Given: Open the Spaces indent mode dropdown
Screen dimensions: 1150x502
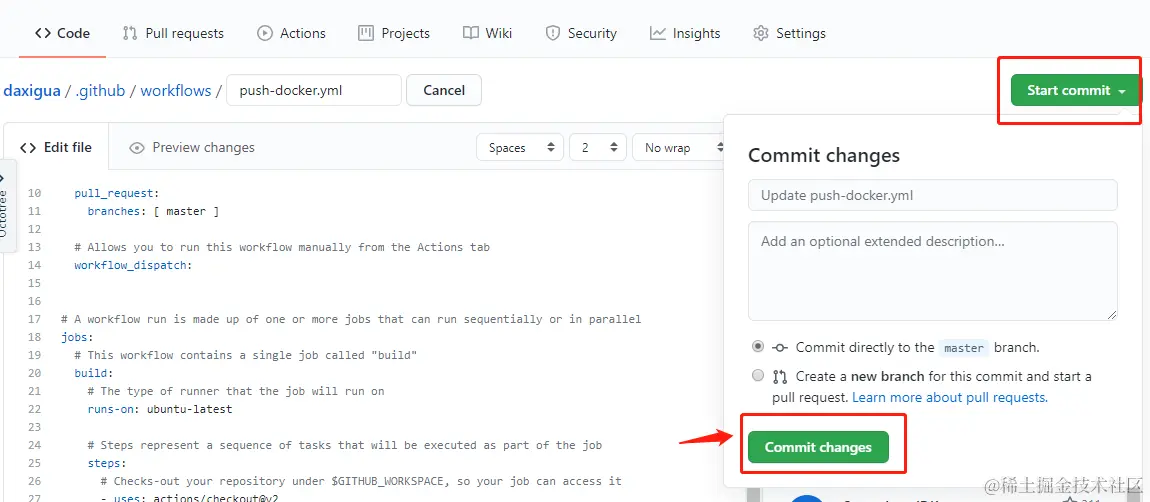Looking at the screenshot, I should [x=520, y=148].
